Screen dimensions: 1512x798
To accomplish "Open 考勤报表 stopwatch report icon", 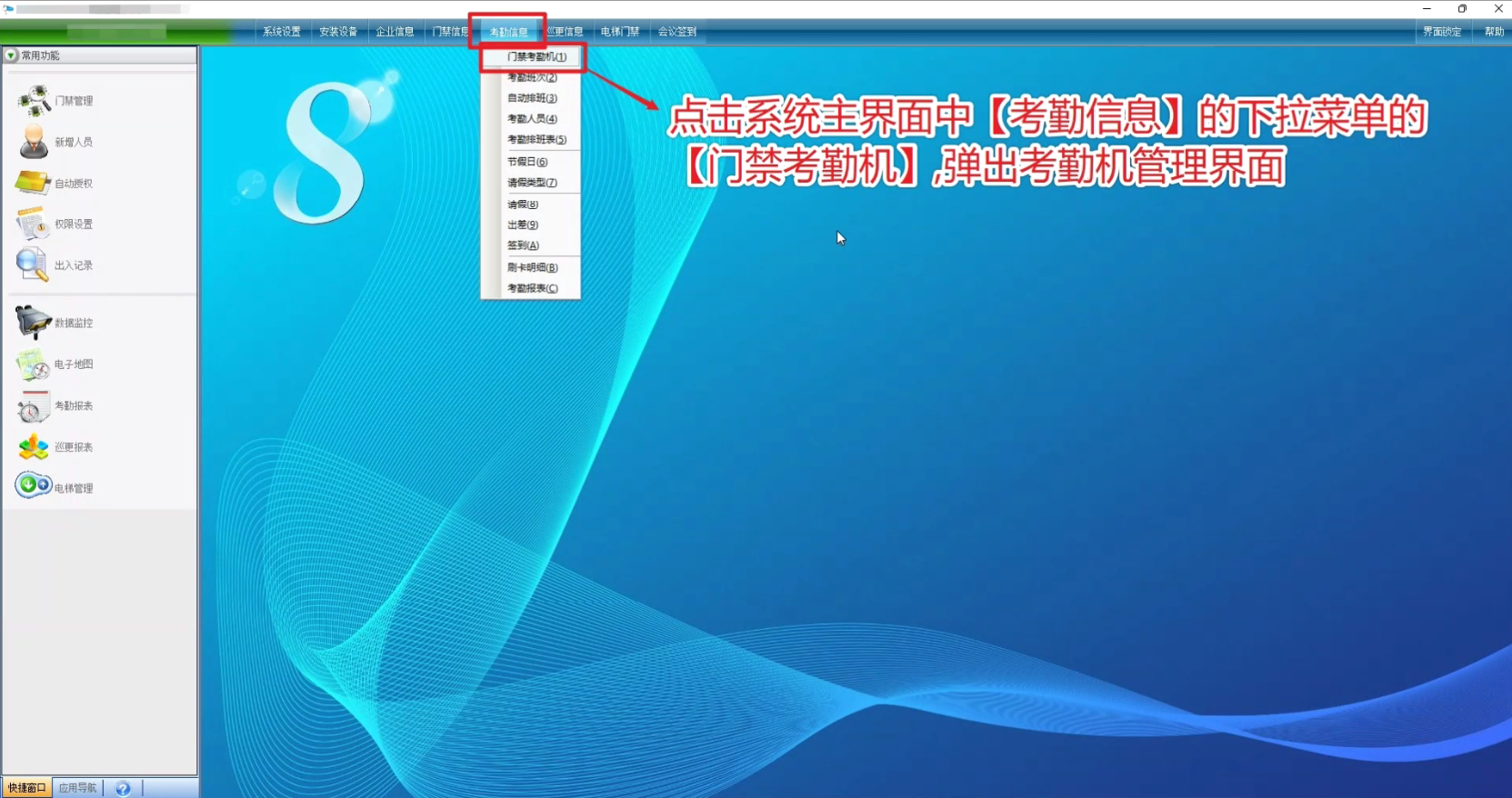I will click(33, 406).
